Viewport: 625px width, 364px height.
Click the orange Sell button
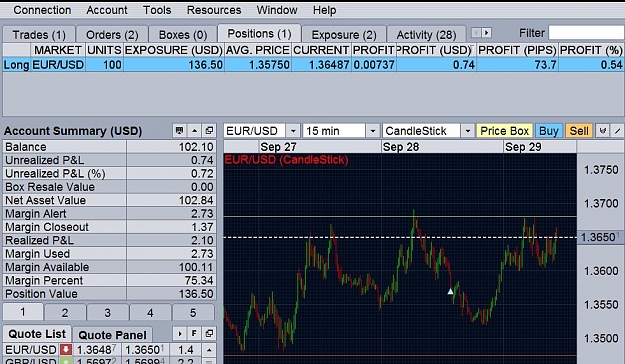579,131
